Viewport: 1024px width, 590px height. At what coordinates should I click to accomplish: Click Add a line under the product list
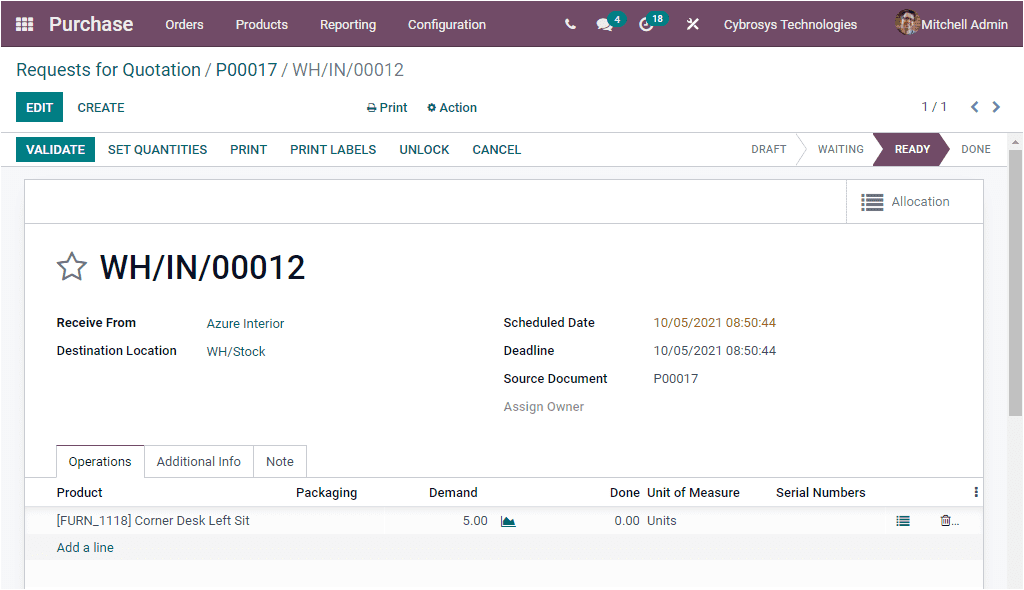pos(85,547)
